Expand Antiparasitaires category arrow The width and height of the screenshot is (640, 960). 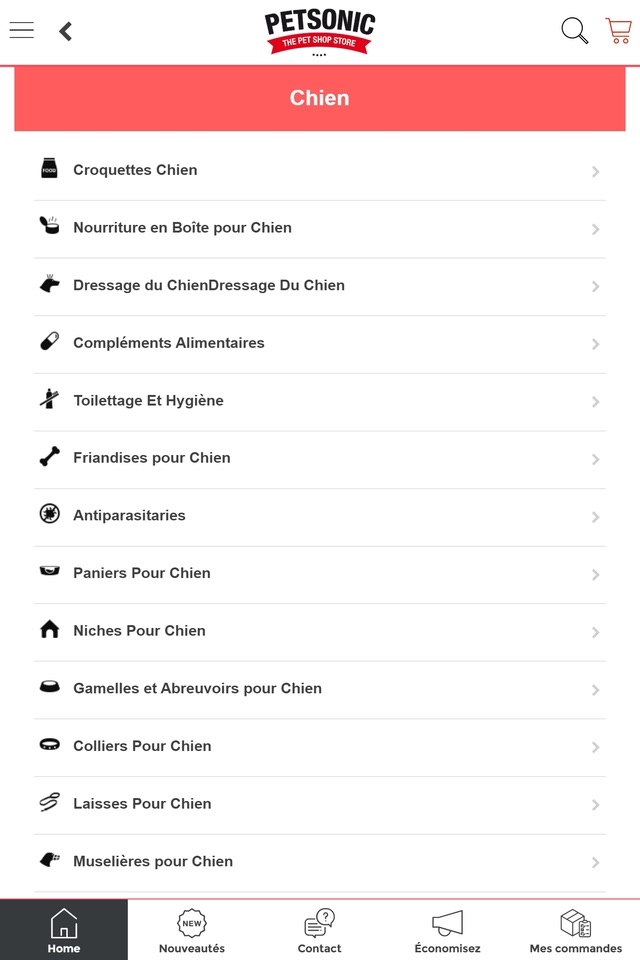(595, 517)
